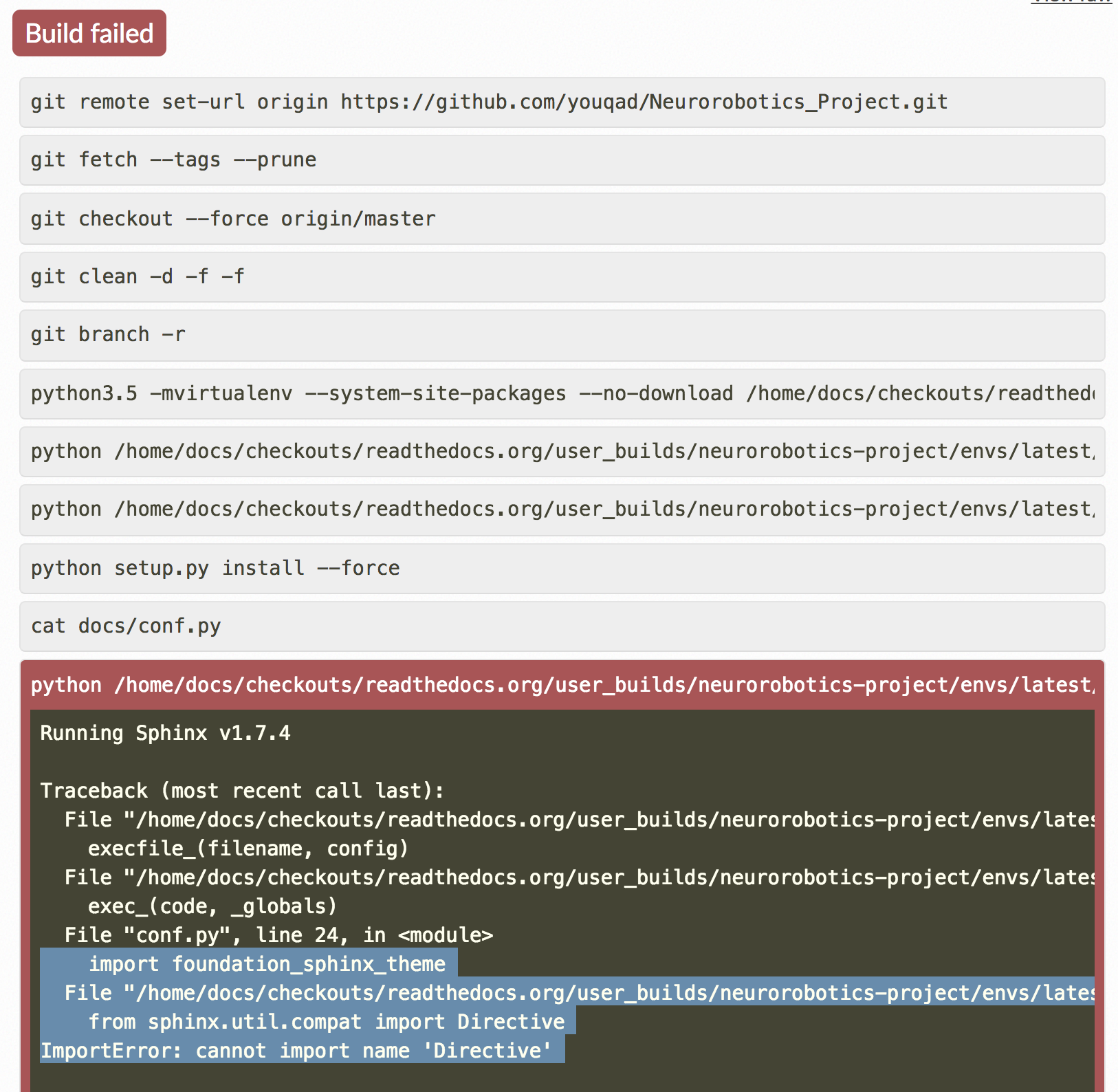Expand the python setup.py install --force row
1118x1092 pixels.
pyautogui.click(x=562, y=569)
